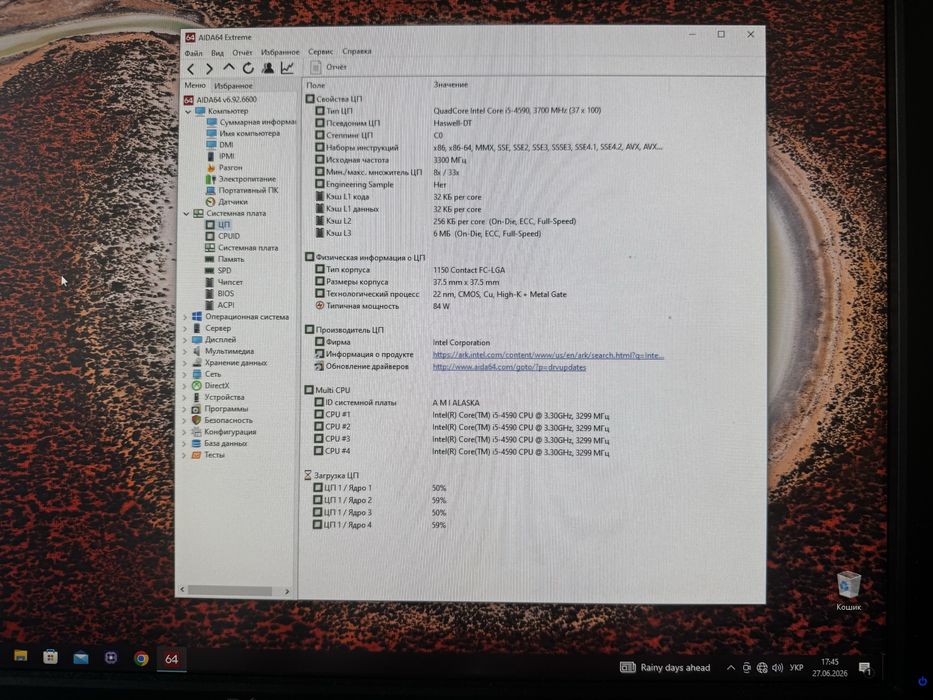Image resolution: width=933 pixels, height=700 pixels.
Task: Select the Память memory module icon
Action: coord(209,260)
